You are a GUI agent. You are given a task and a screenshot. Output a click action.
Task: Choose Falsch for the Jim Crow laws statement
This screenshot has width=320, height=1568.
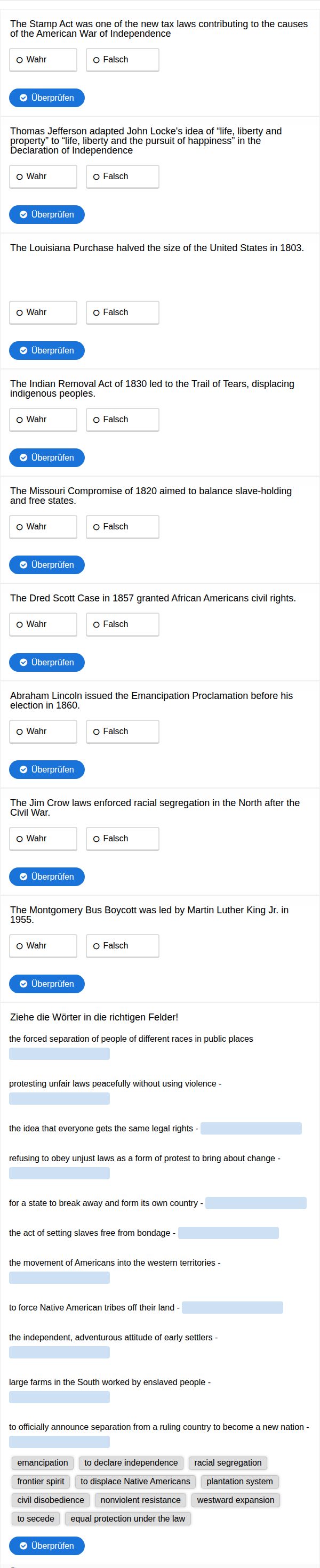122,838
